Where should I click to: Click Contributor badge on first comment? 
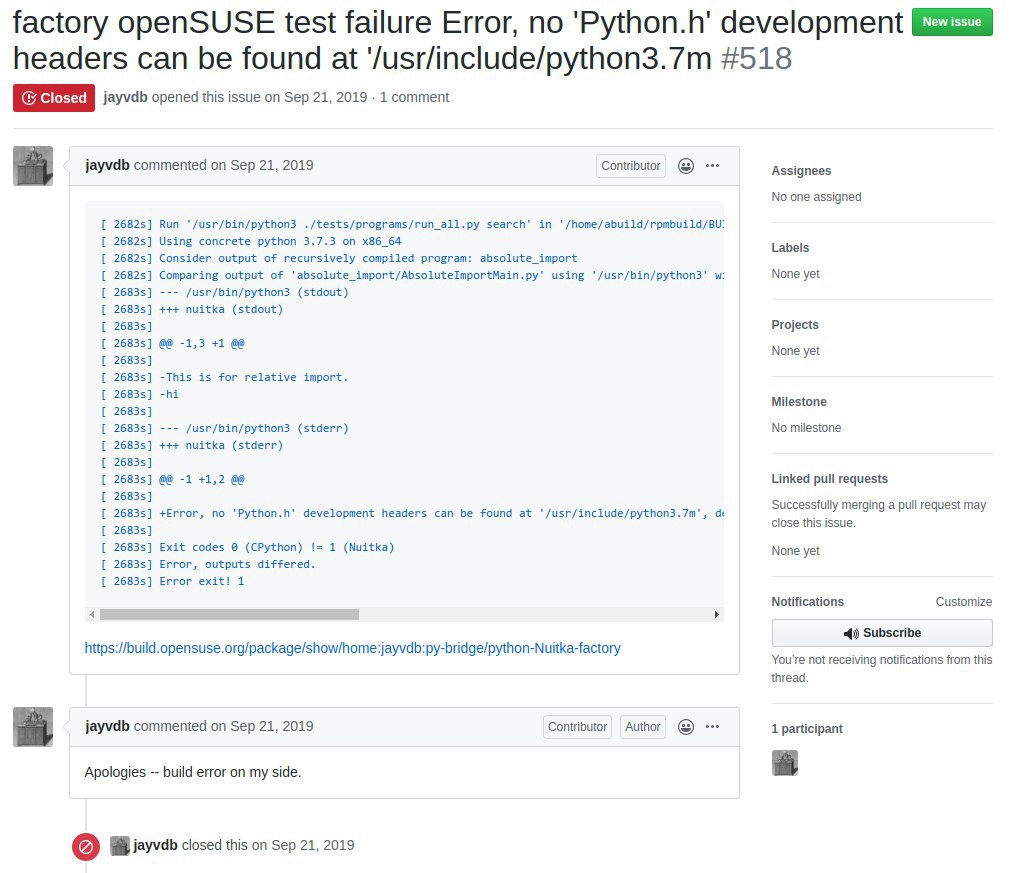pos(631,166)
